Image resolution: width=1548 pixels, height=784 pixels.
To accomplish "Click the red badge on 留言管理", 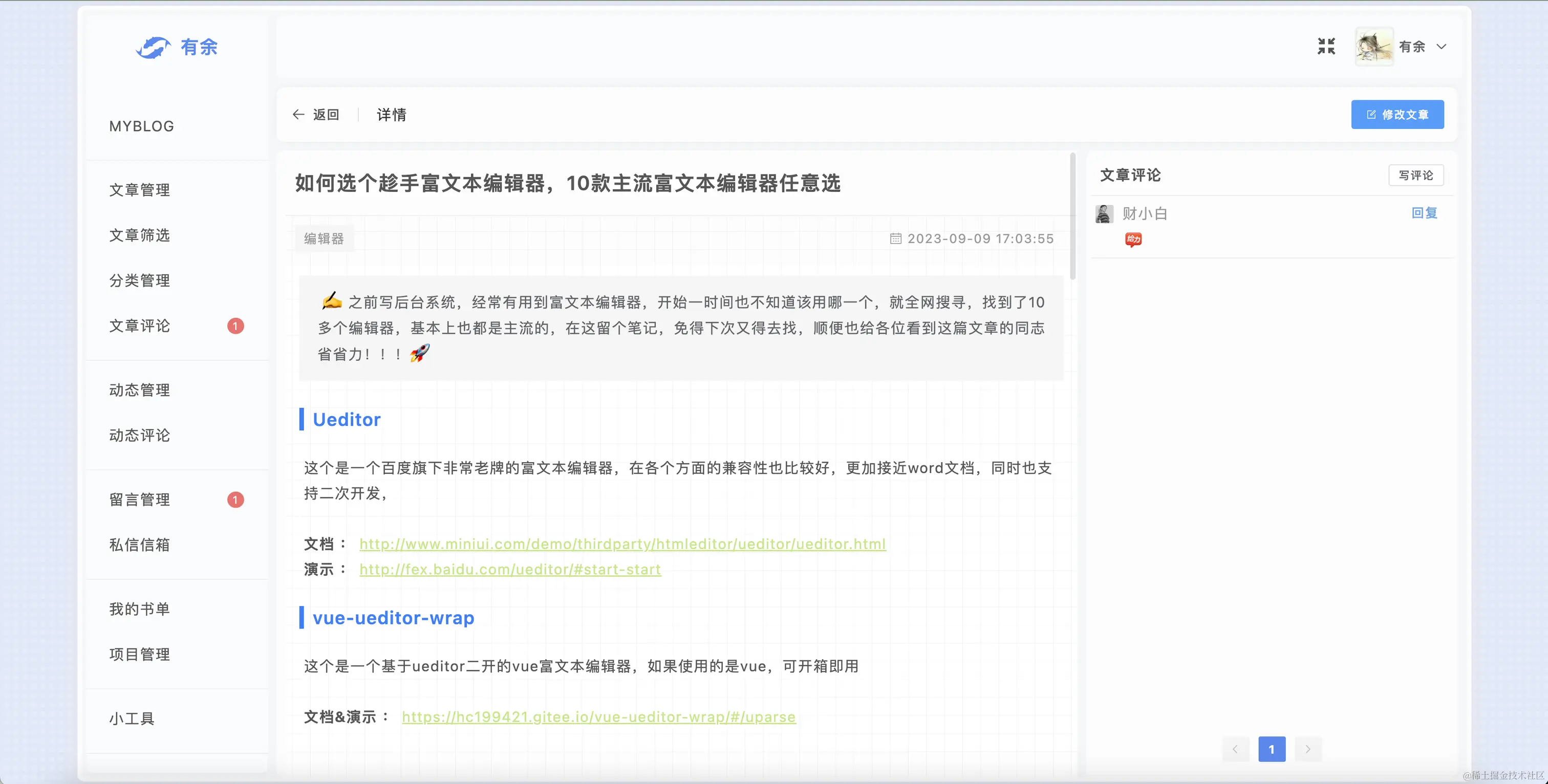I will (235, 500).
